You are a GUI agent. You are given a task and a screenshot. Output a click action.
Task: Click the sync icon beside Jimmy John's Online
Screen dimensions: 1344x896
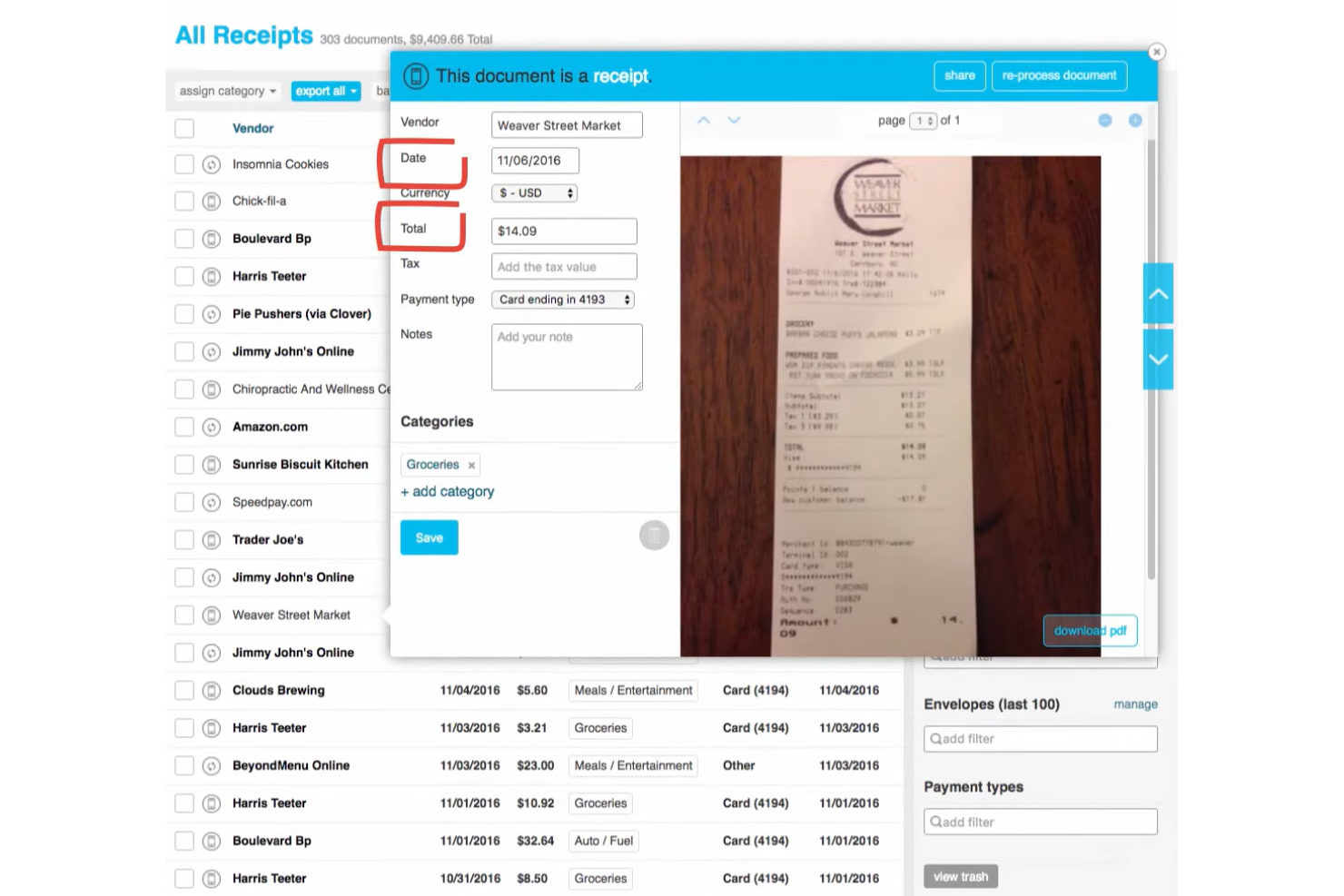pos(211,351)
